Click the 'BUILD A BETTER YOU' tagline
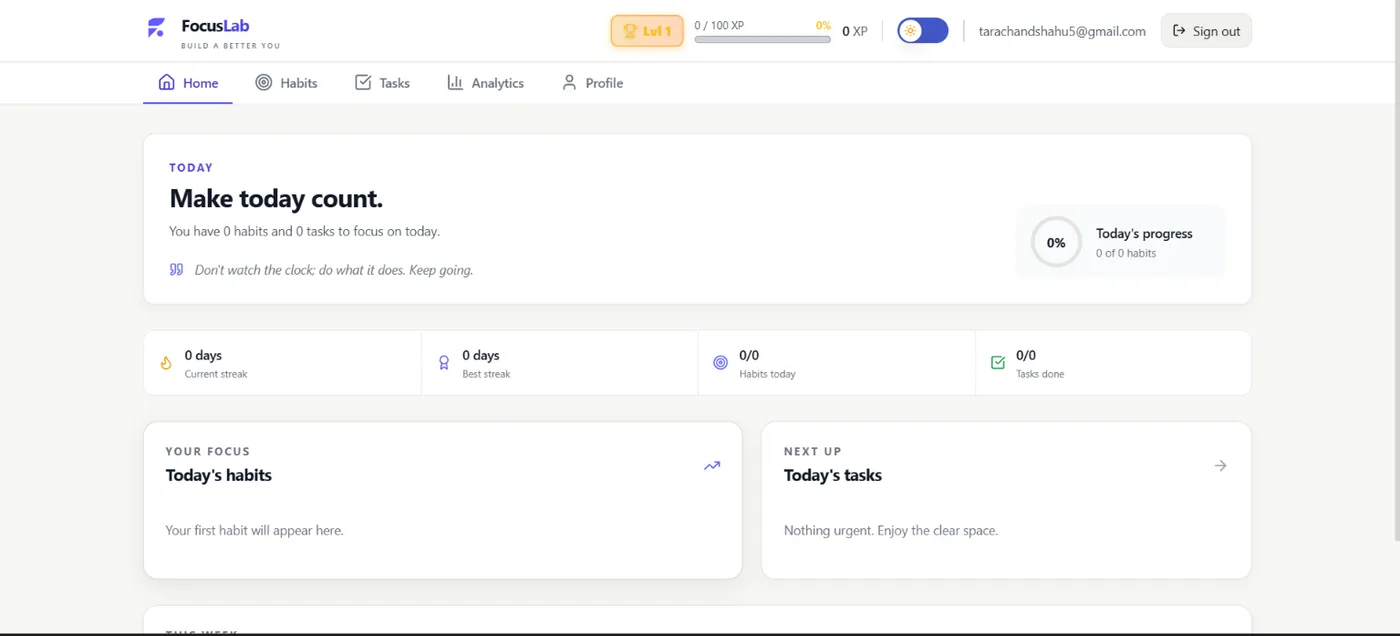Screen dimensions: 1400x636 pos(230,46)
